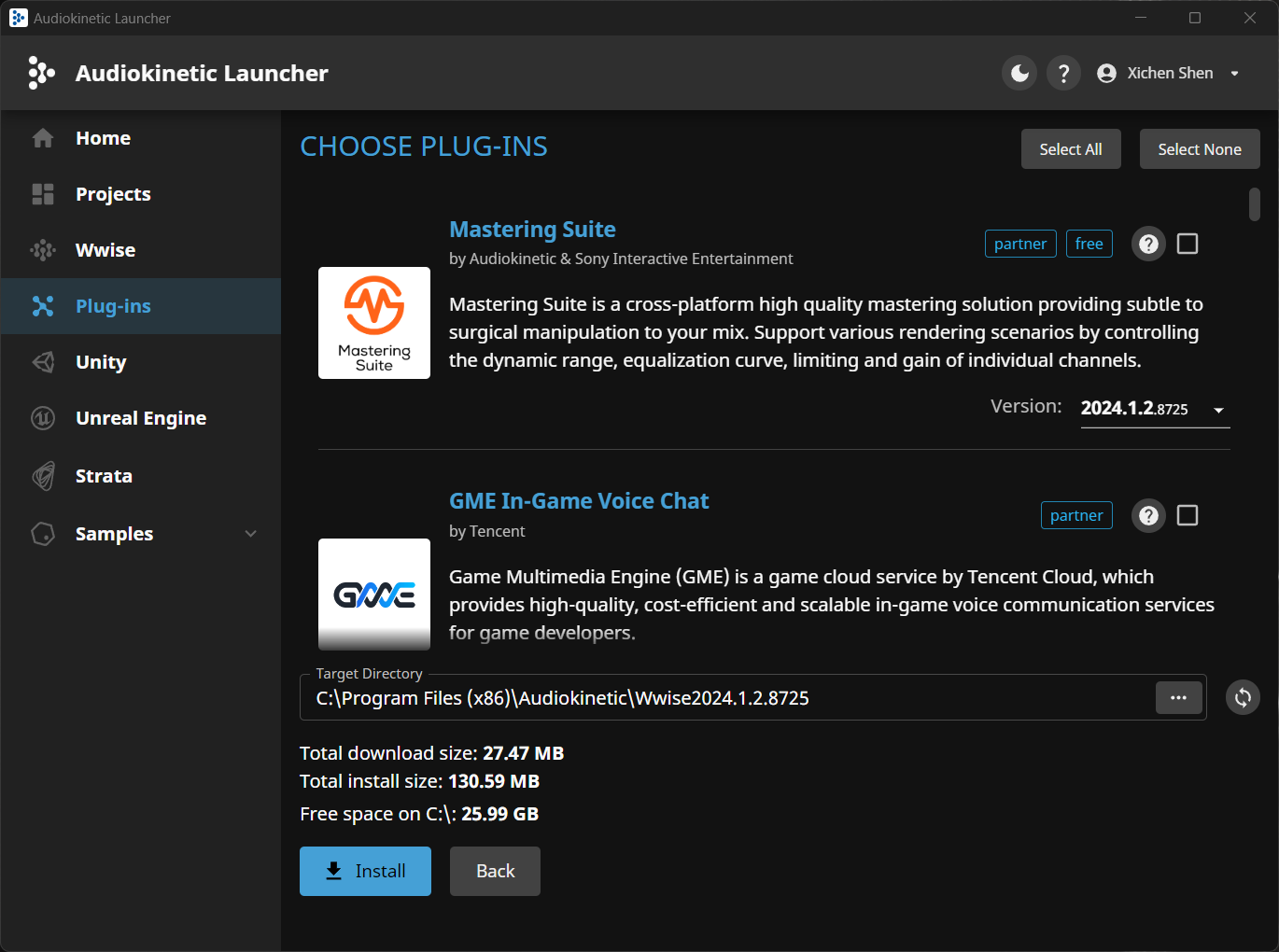
Task: Maximize the Audiokinetic Launcher window
Action: [x=1195, y=18]
